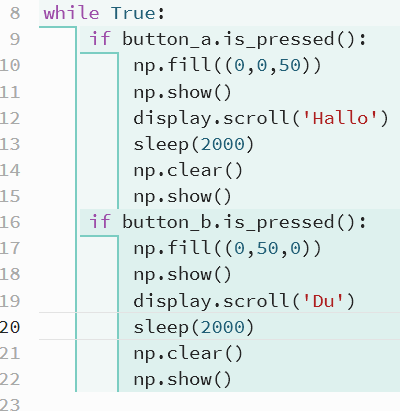The height and width of the screenshot is (411, 400).
Task: Click the np.fill((0,50,0)) statement
Action: (x=227, y=249)
